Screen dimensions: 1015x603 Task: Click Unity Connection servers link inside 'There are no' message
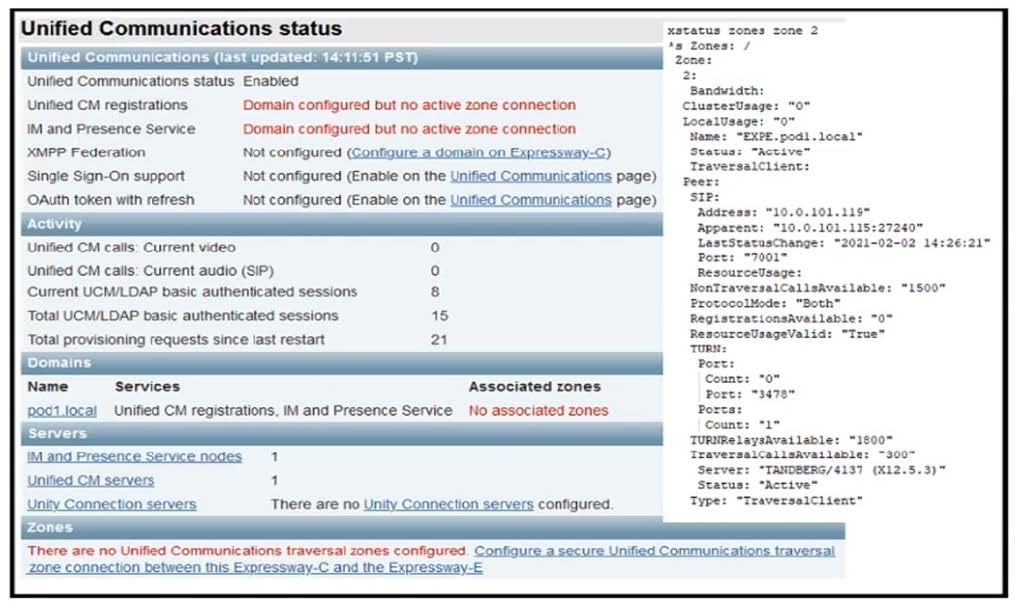pyautogui.click(x=448, y=504)
